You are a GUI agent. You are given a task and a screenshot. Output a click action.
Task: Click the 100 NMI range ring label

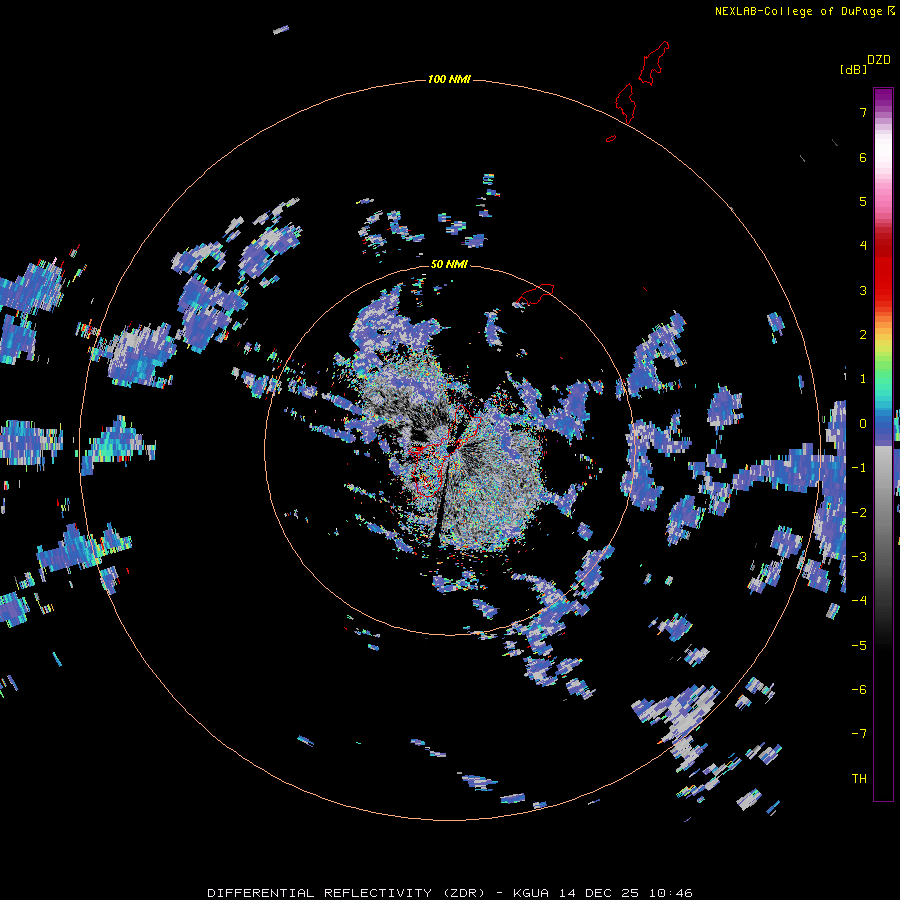click(449, 79)
